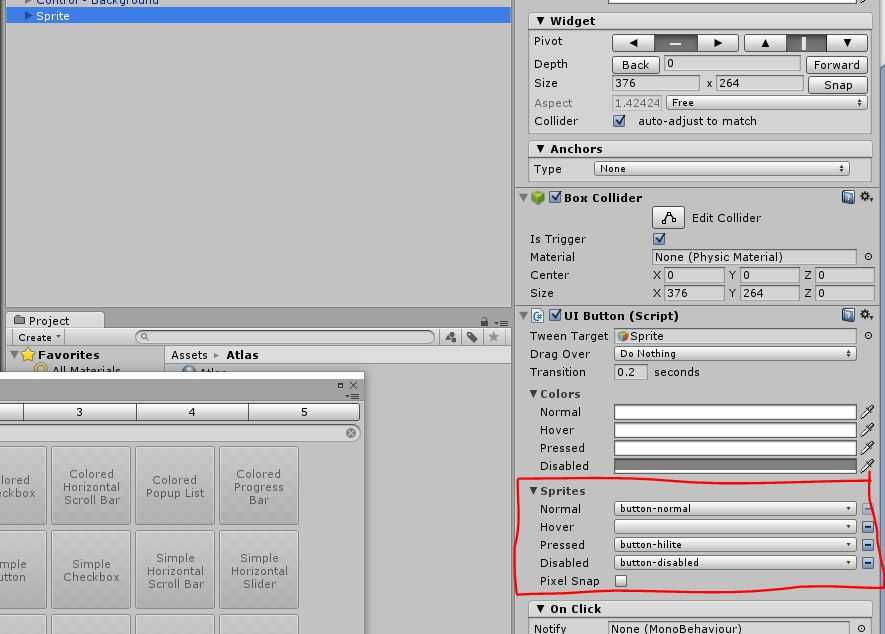
Task: Pick Notify target with the object selector circle
Action: click(x=861, y=628)
